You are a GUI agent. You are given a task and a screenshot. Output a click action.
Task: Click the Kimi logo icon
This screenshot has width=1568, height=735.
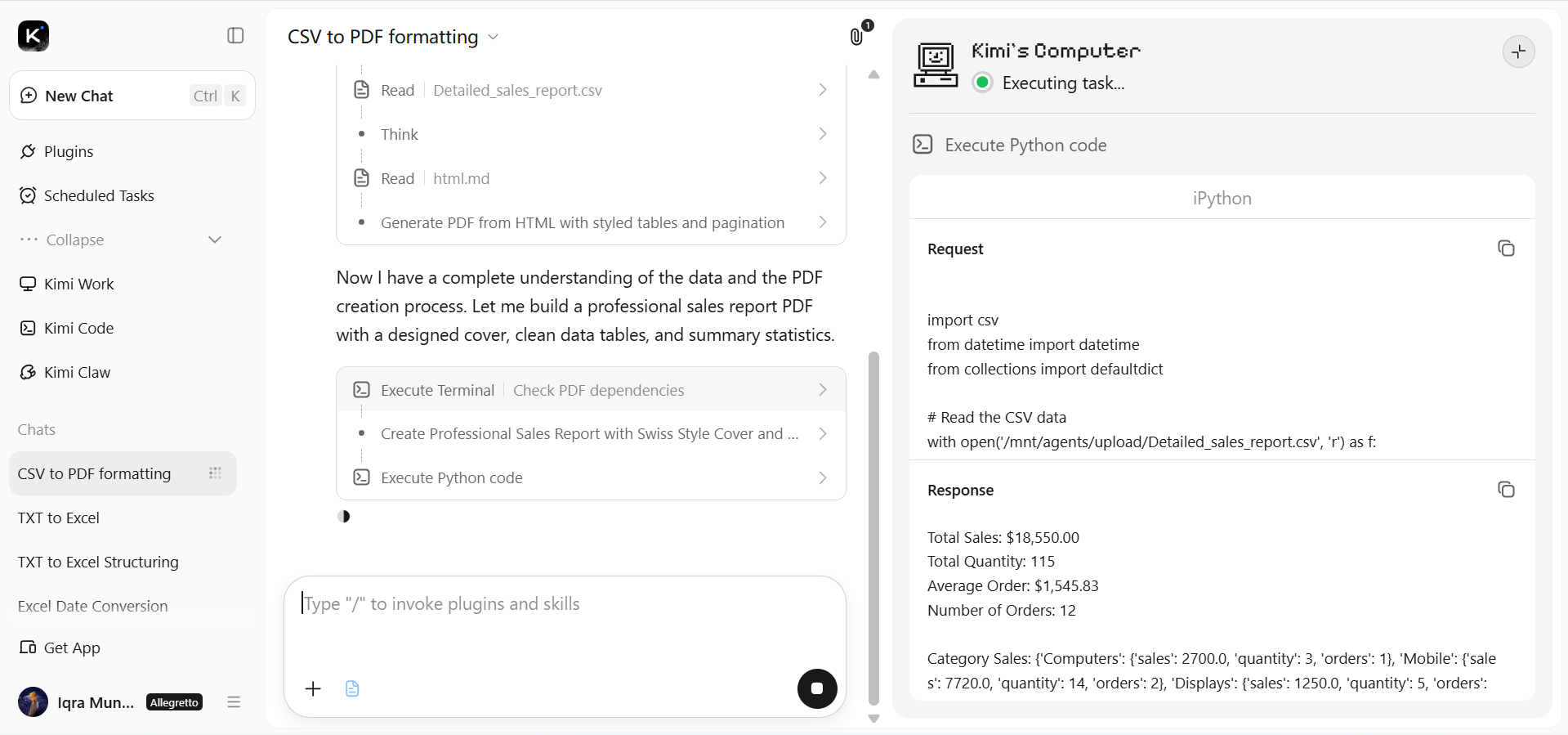pos(34,36)
